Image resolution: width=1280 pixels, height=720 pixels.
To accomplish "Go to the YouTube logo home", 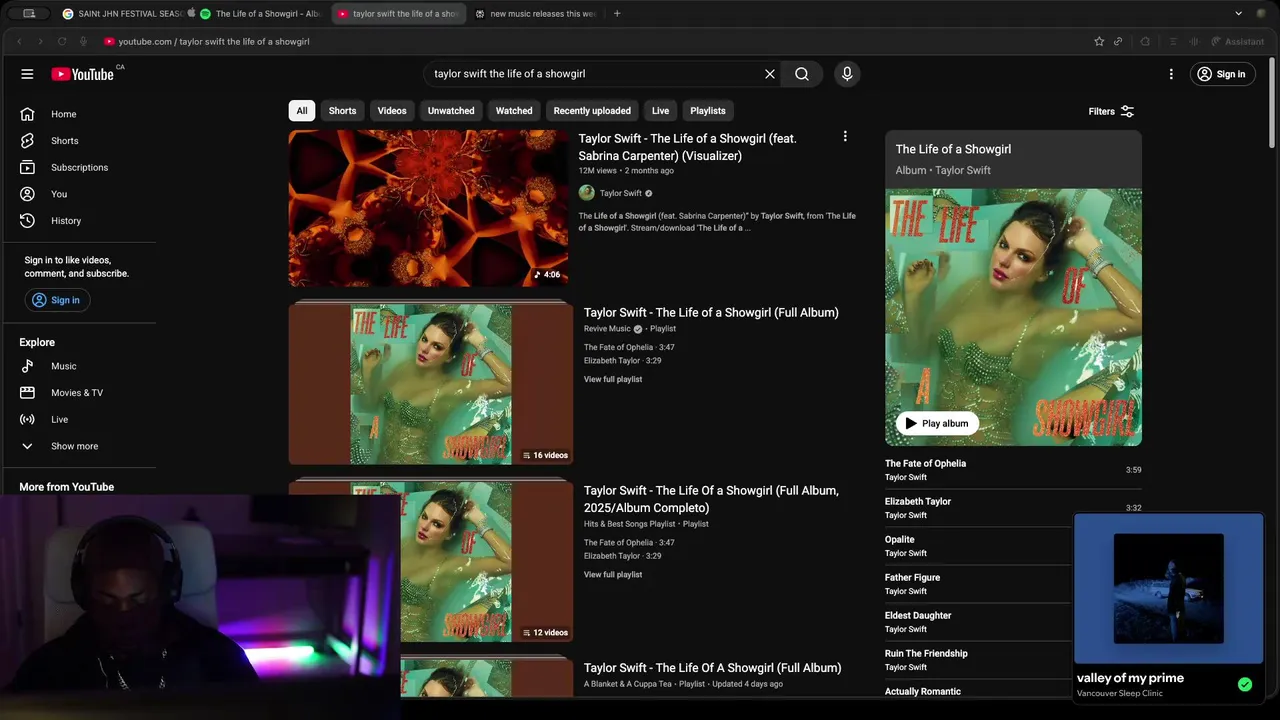I will pos(83,74).
